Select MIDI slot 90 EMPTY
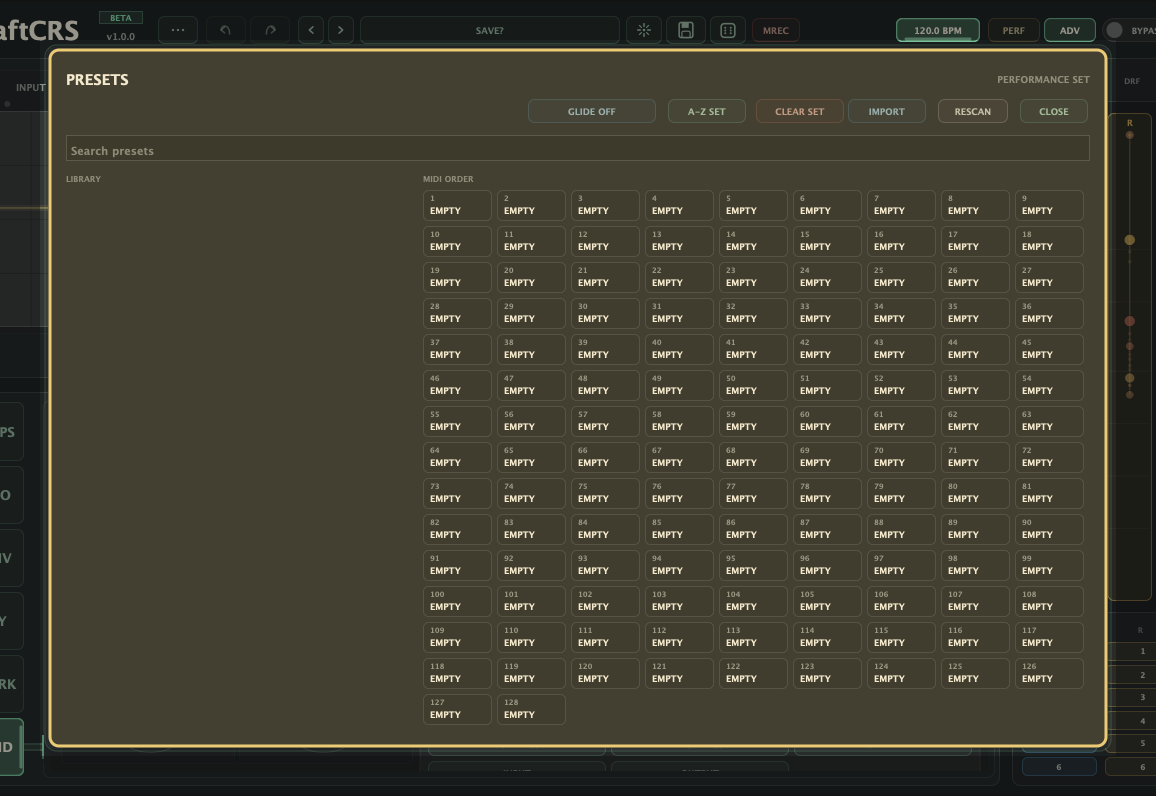Screen dimensions: 1156x796 pyautogui.click(x=1049, y=530)
